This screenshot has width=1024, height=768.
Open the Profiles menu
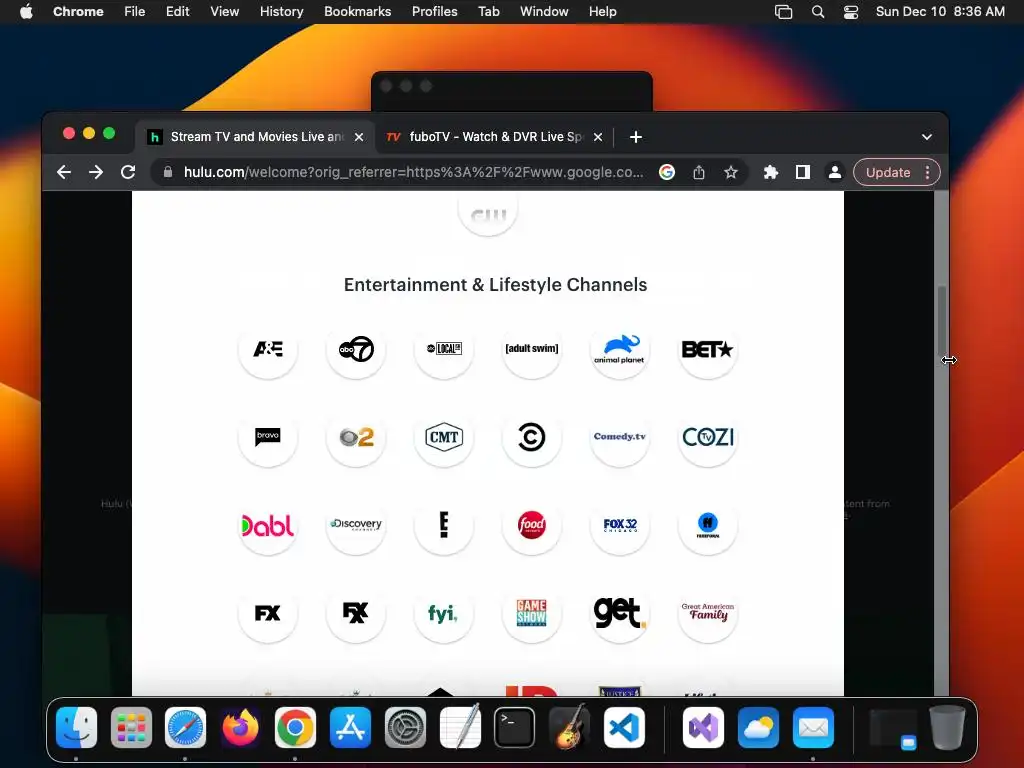[434, 12]
